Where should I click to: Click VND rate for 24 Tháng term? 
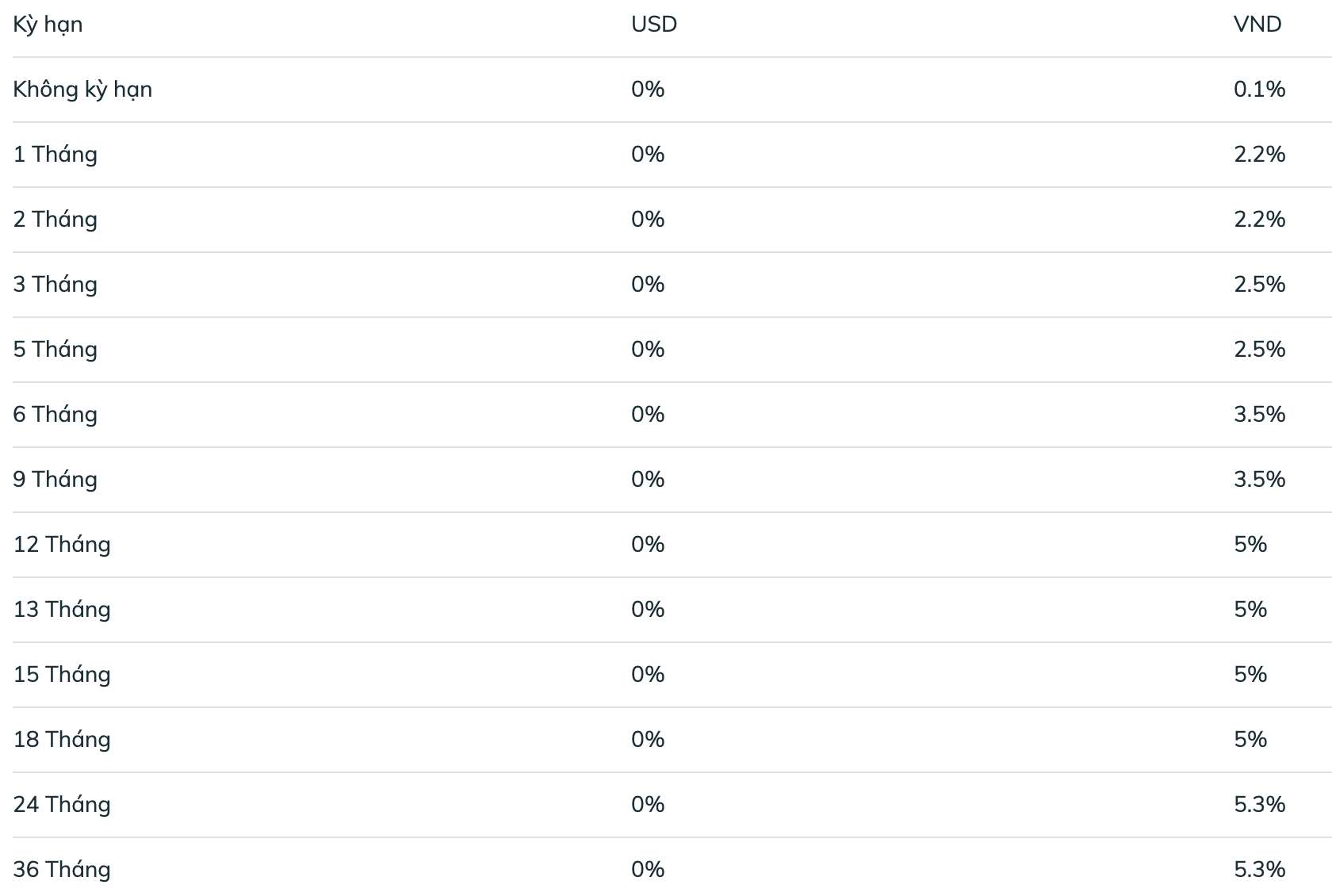1259,805
